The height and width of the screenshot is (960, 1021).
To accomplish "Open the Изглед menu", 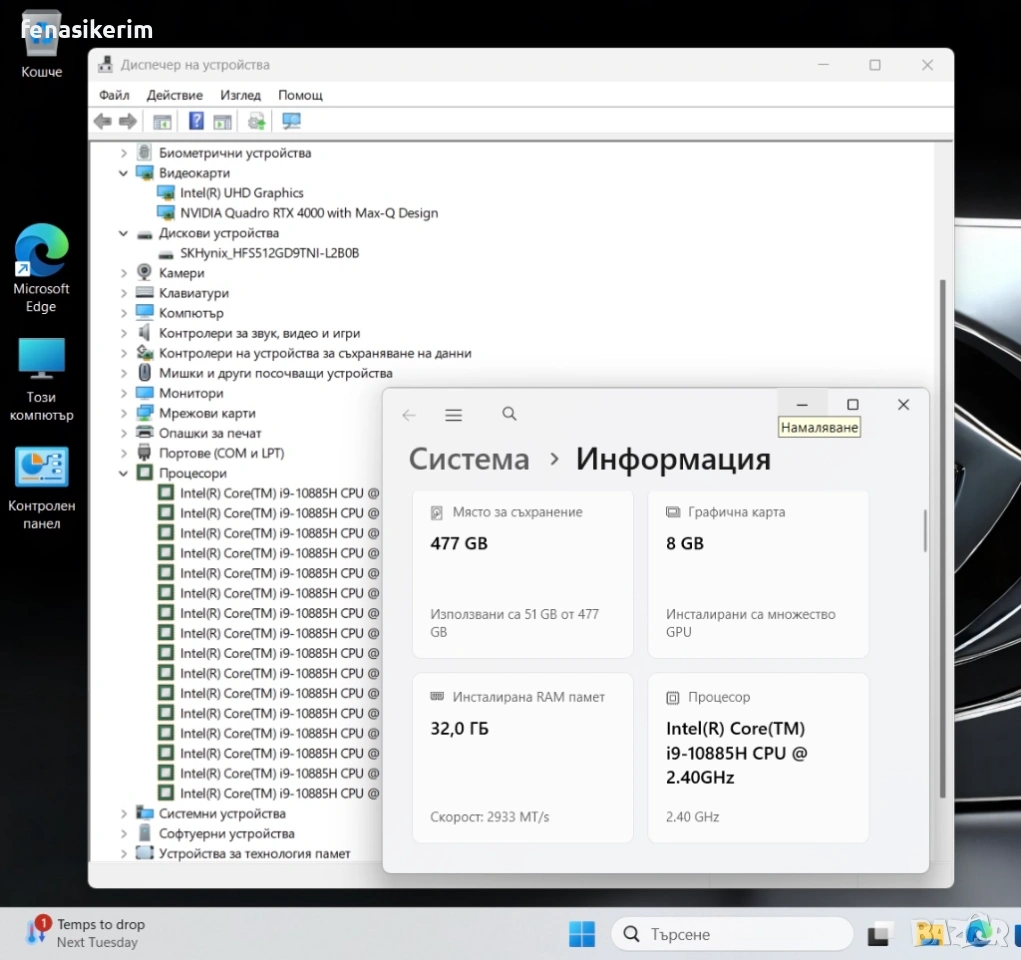I will pos(240,95).
